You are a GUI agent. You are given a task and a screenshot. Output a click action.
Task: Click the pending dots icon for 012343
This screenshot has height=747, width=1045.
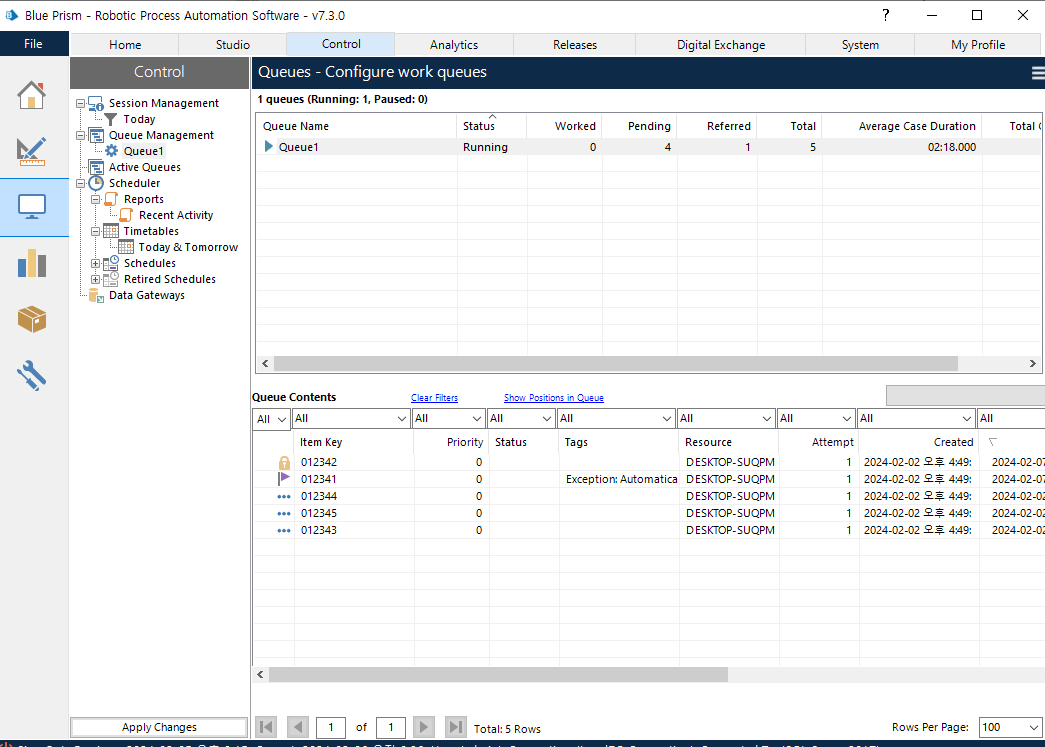point(284,530)
